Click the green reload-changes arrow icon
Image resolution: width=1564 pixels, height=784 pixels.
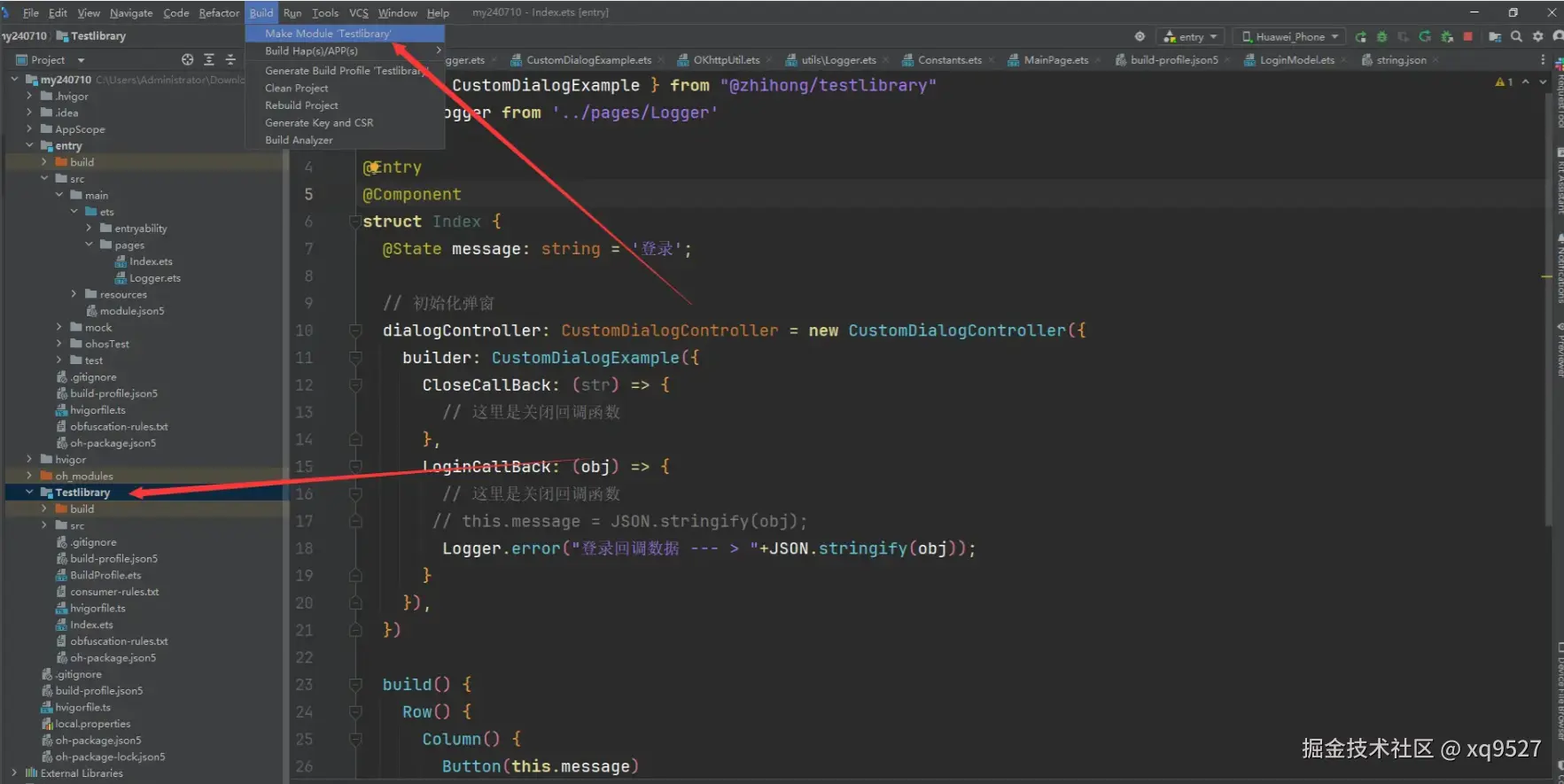point(1425,36)
